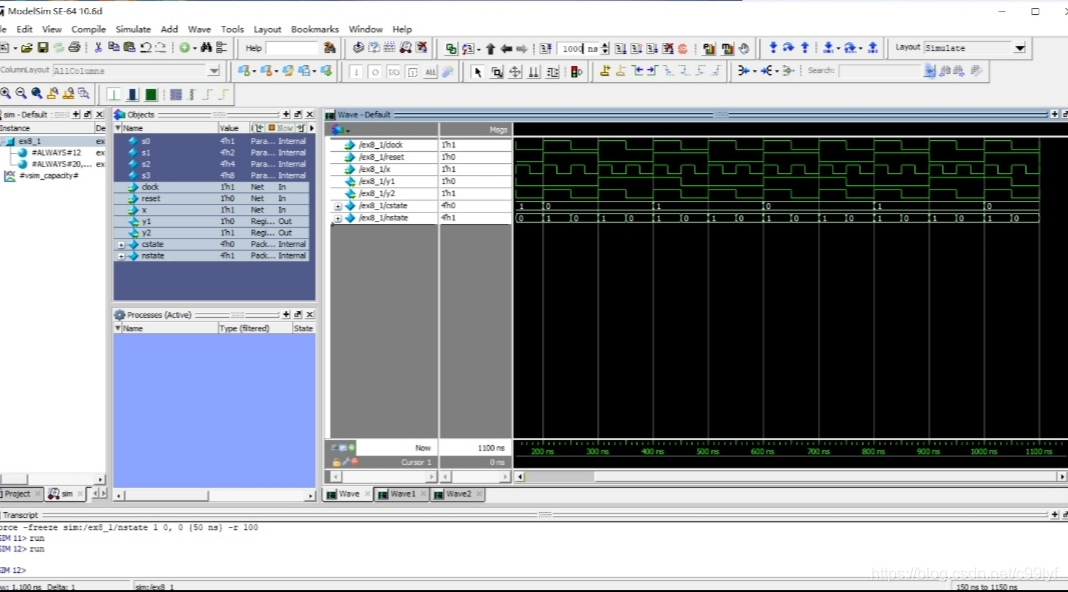This screenshot has height=592, width=1068.
Task: Click the Cut scissors icon
Action: tap(98, 48)
